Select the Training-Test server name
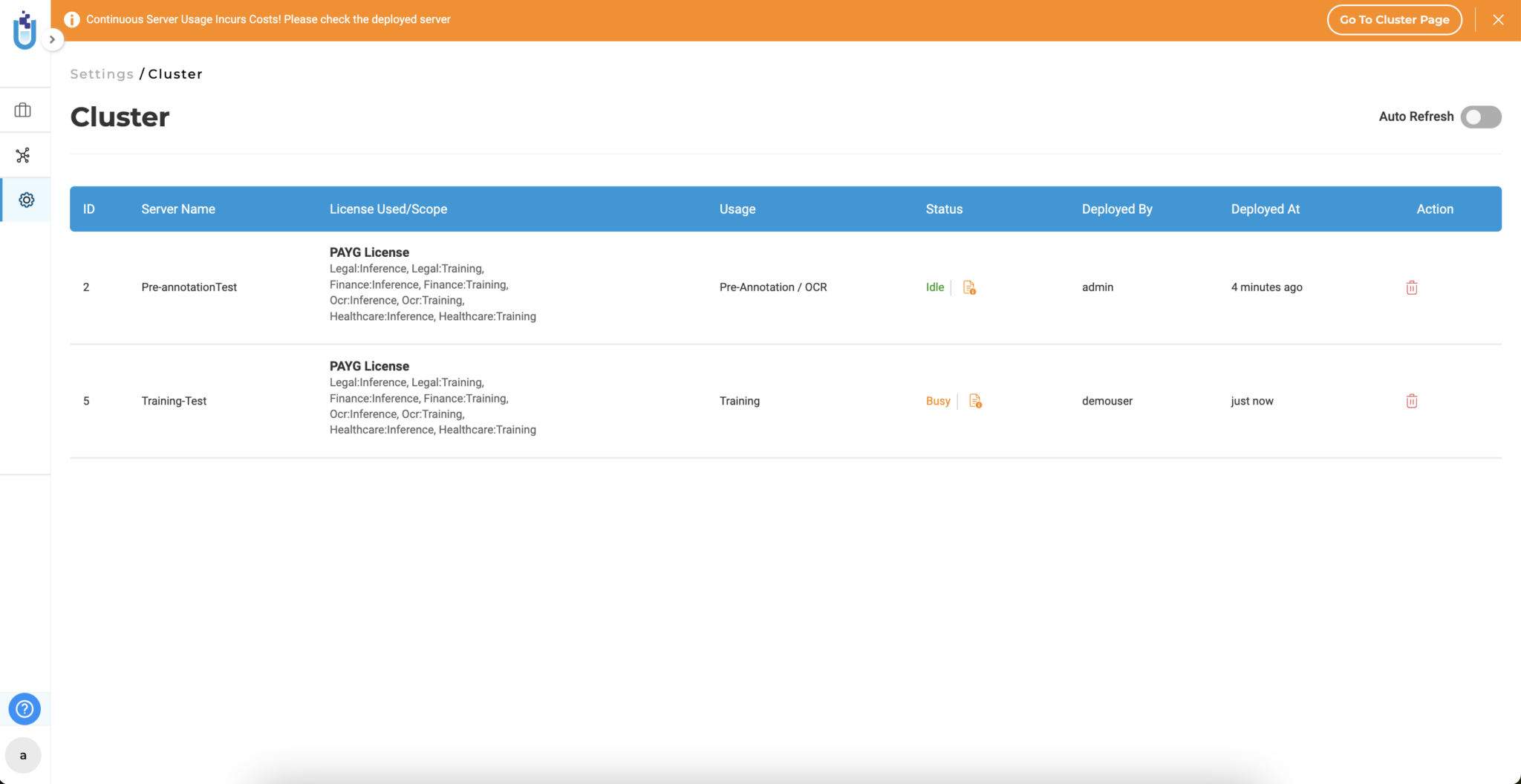Viewport: 1521px width, 784px height. (x=174, y=401)
